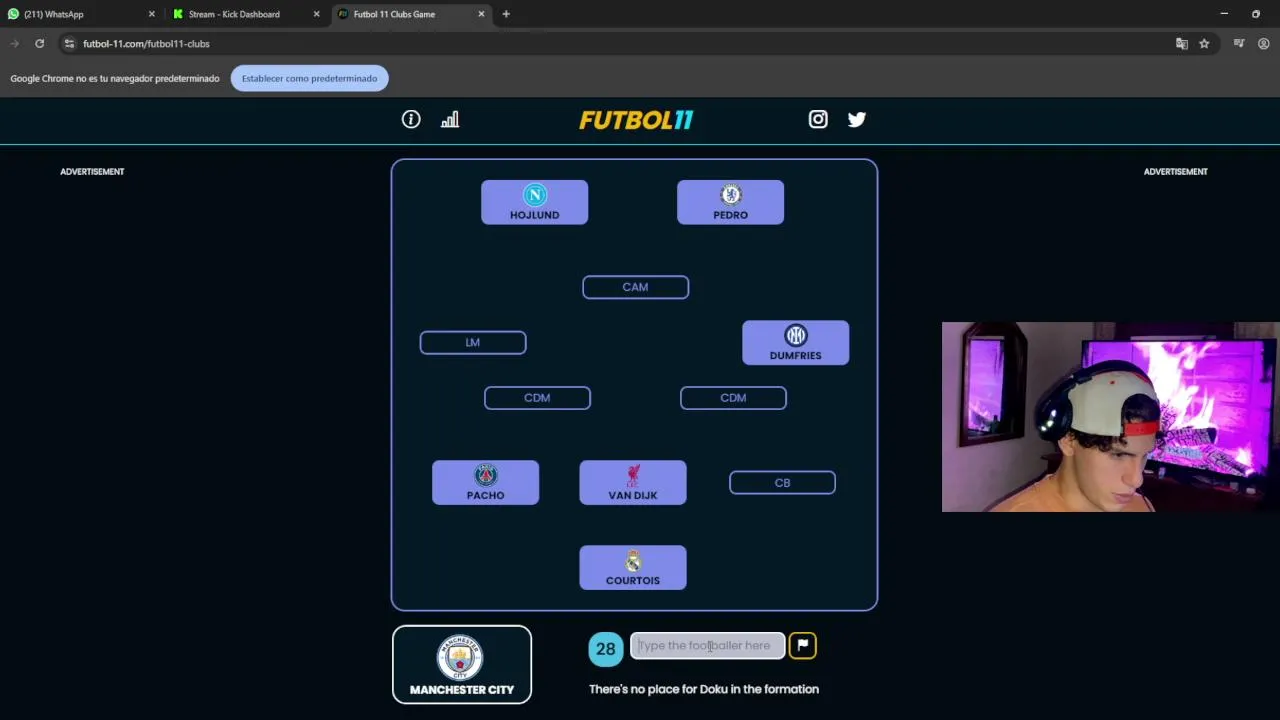The width and height of the screenshot is (1280, 720).
Task: Click Establecer como predeterminado button
Action: (x=309, y=78)
